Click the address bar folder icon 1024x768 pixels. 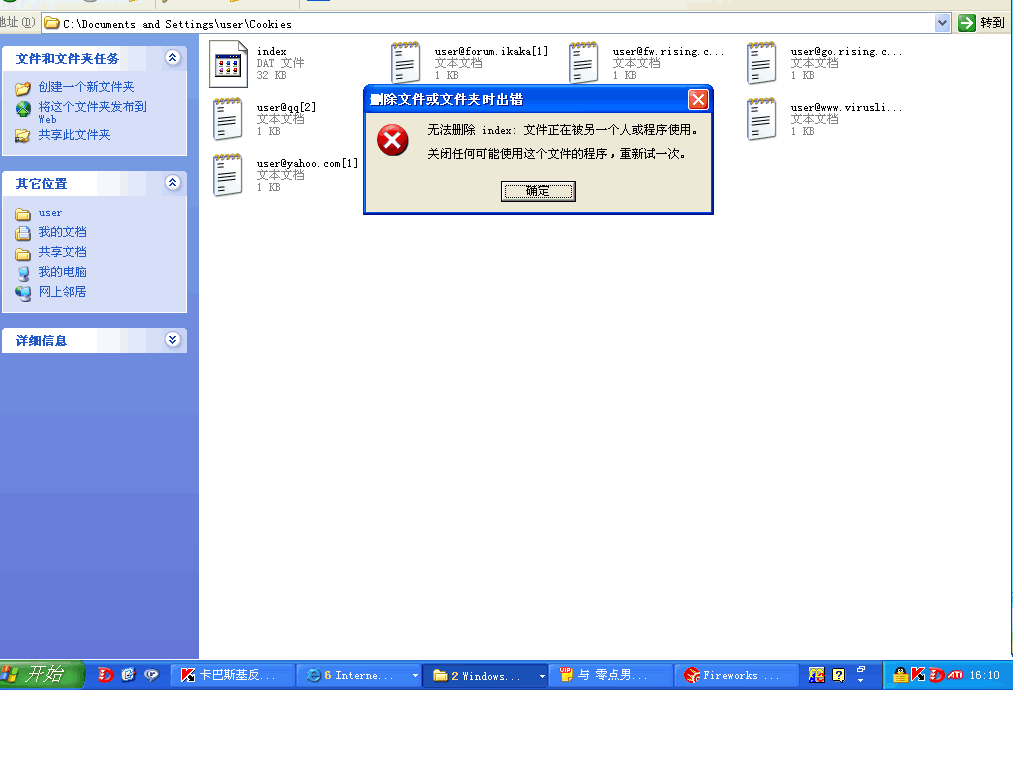(x=52, y=24)
